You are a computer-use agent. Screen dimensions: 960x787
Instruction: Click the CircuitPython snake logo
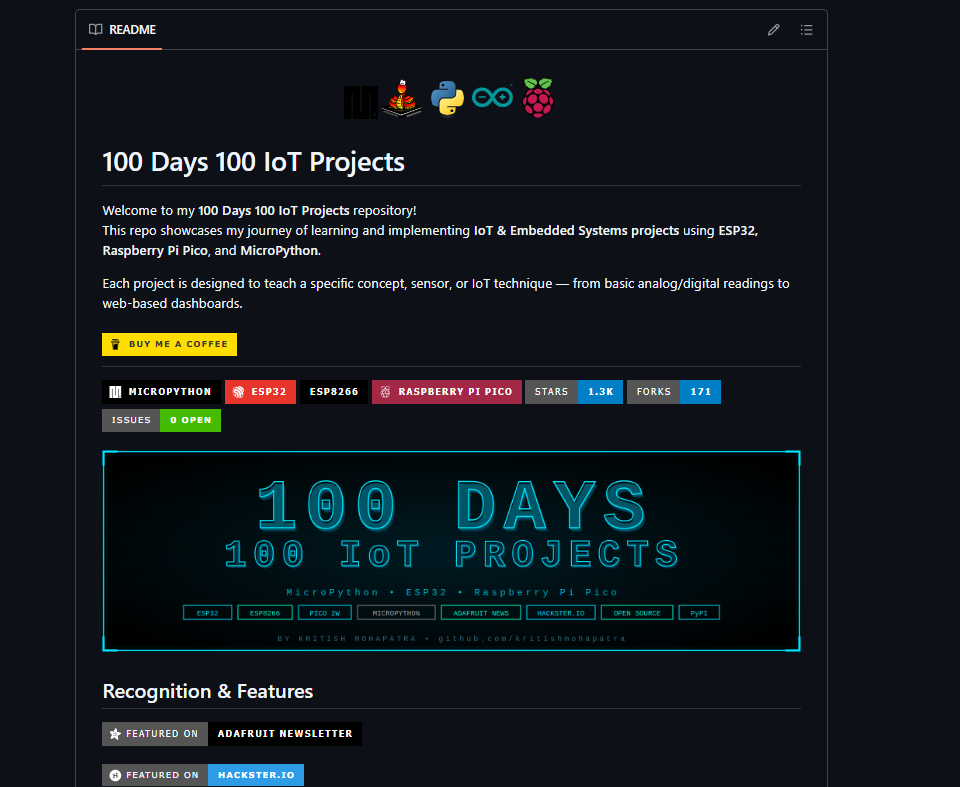(402, 98)
